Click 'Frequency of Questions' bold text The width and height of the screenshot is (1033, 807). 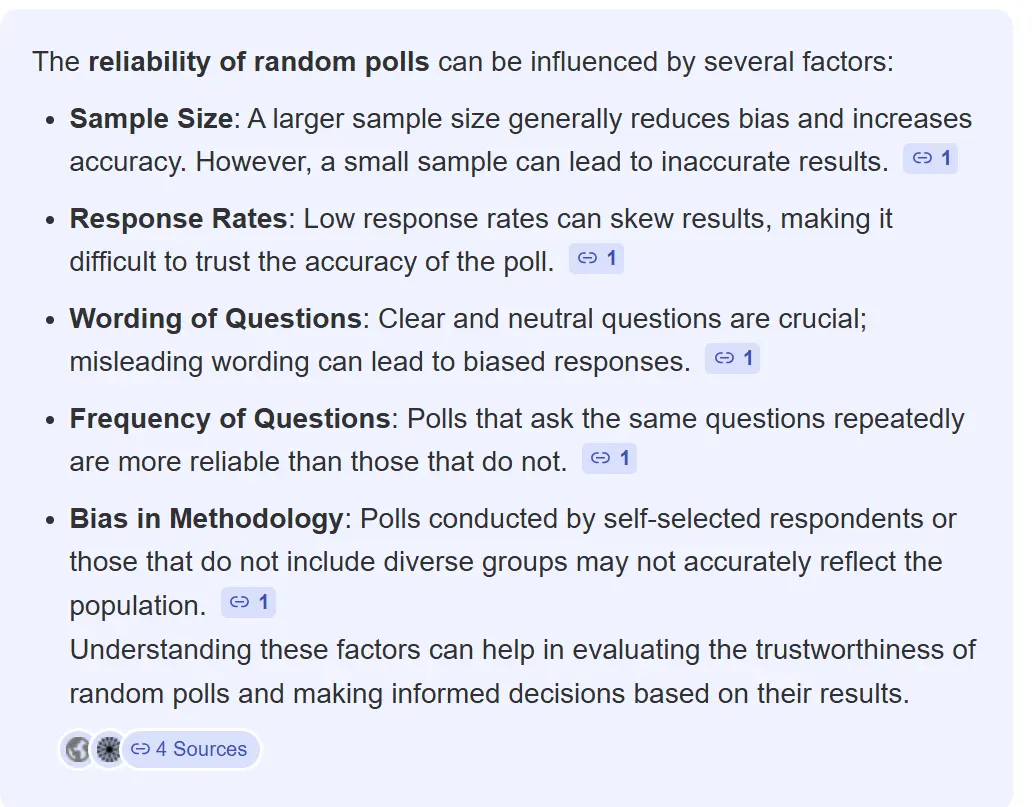(x=229, y=418)
